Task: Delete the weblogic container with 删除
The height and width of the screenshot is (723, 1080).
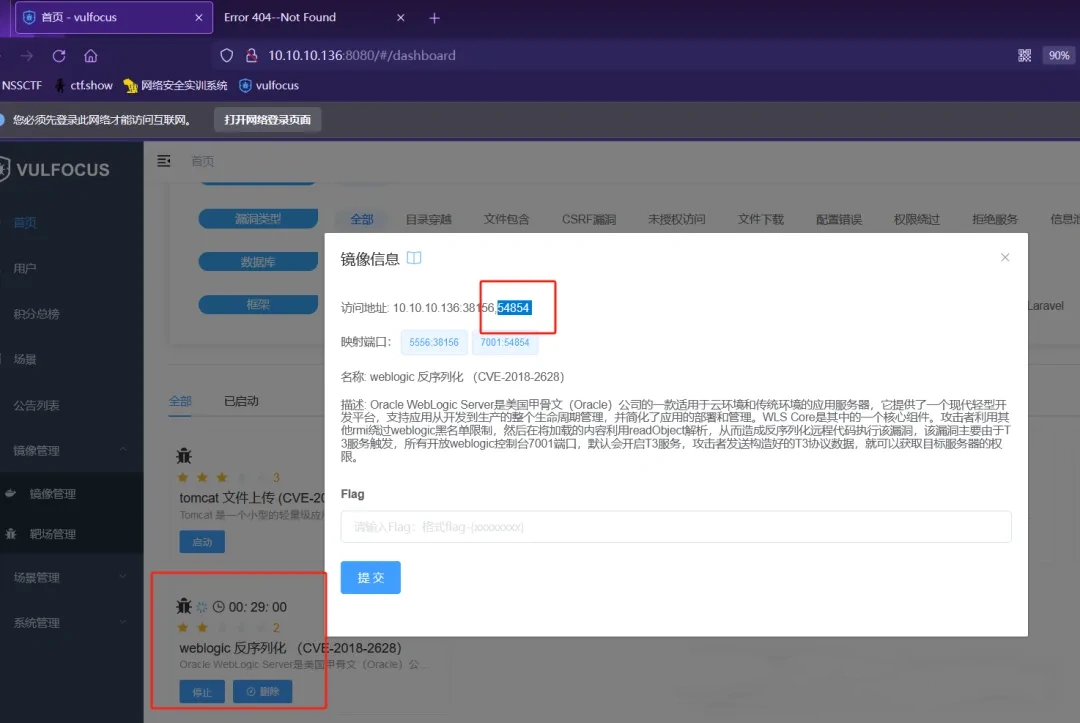Action: pyautogui.click(x=262, y=692)
